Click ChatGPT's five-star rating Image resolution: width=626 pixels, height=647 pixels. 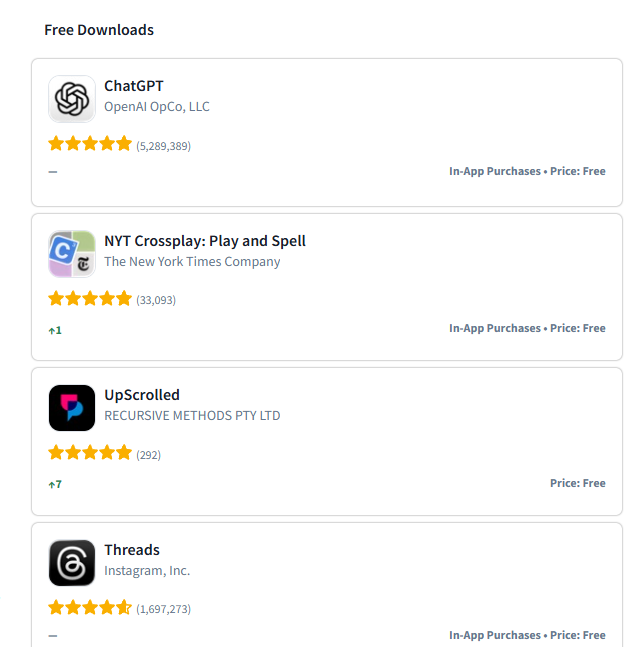90,144
